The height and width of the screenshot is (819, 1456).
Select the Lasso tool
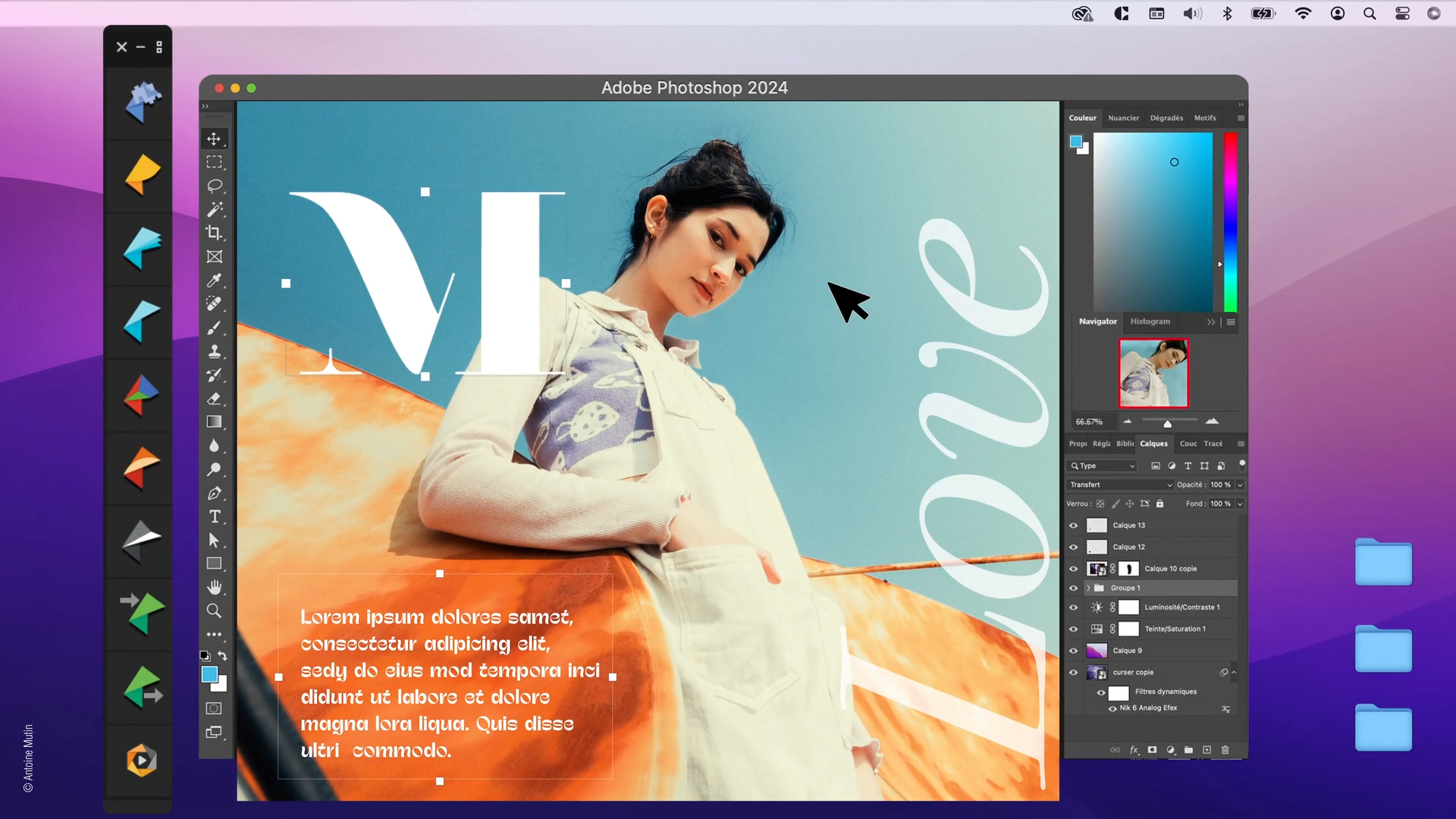(214, 186)
